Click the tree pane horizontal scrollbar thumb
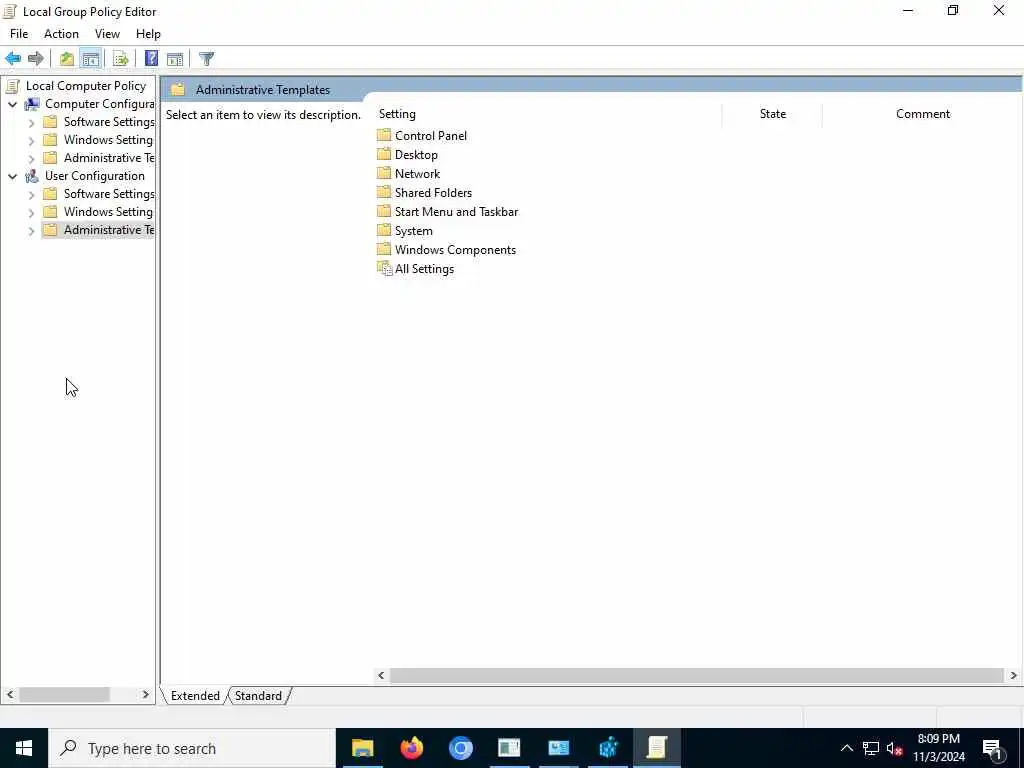The height and width of the screenshot is (768, 1024). click(64, 695)
